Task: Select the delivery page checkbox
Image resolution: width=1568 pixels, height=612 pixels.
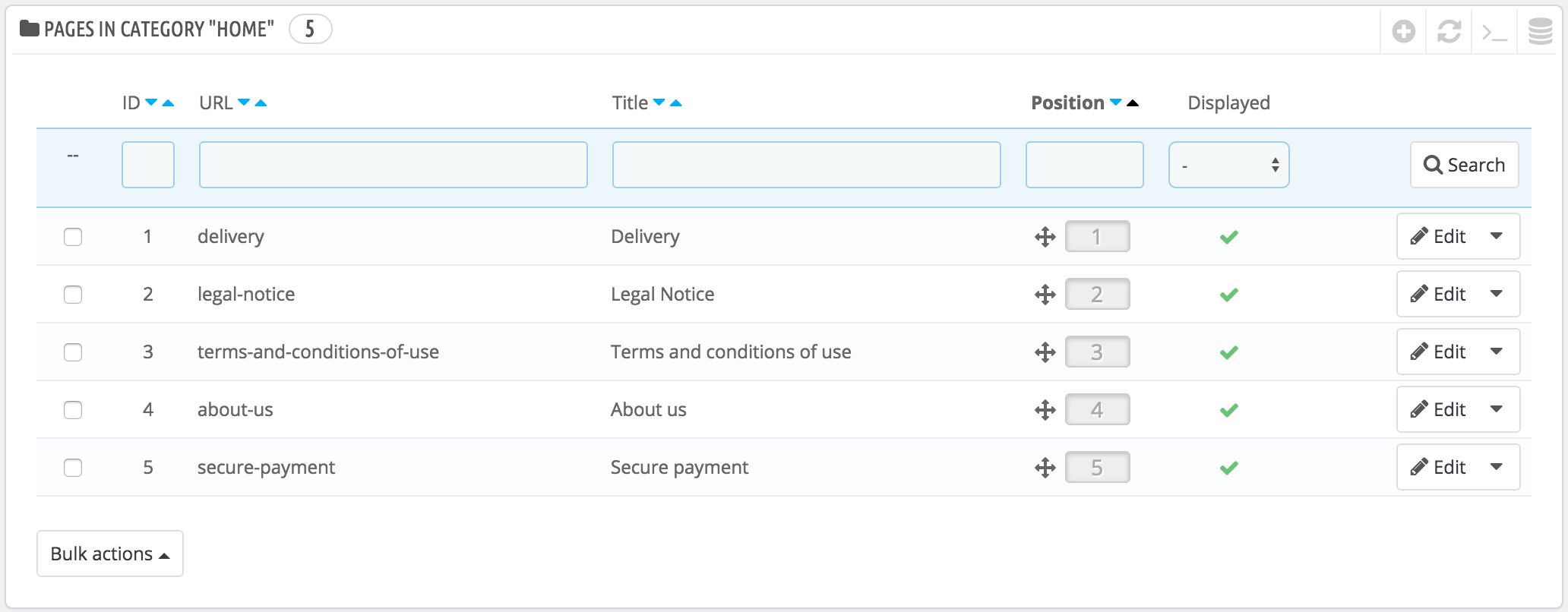Action: pos(73,237)
